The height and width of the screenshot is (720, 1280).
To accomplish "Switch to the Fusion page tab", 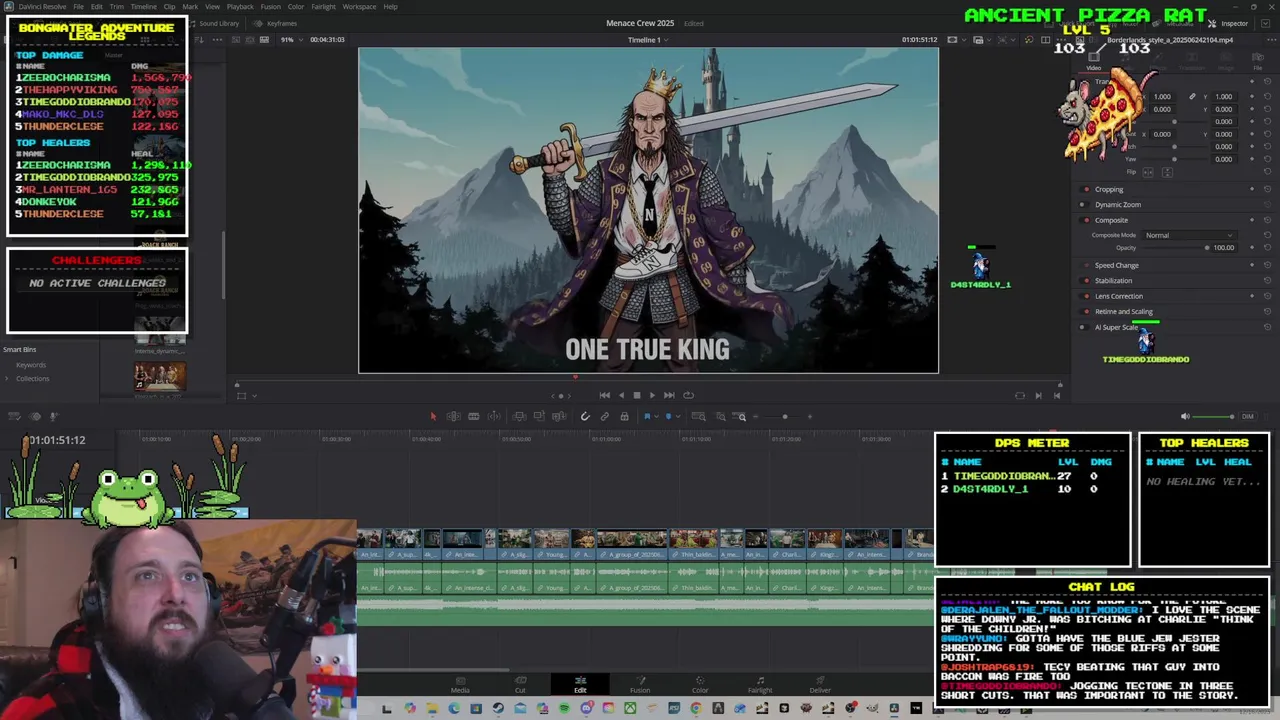I will (x=640, y=685).
